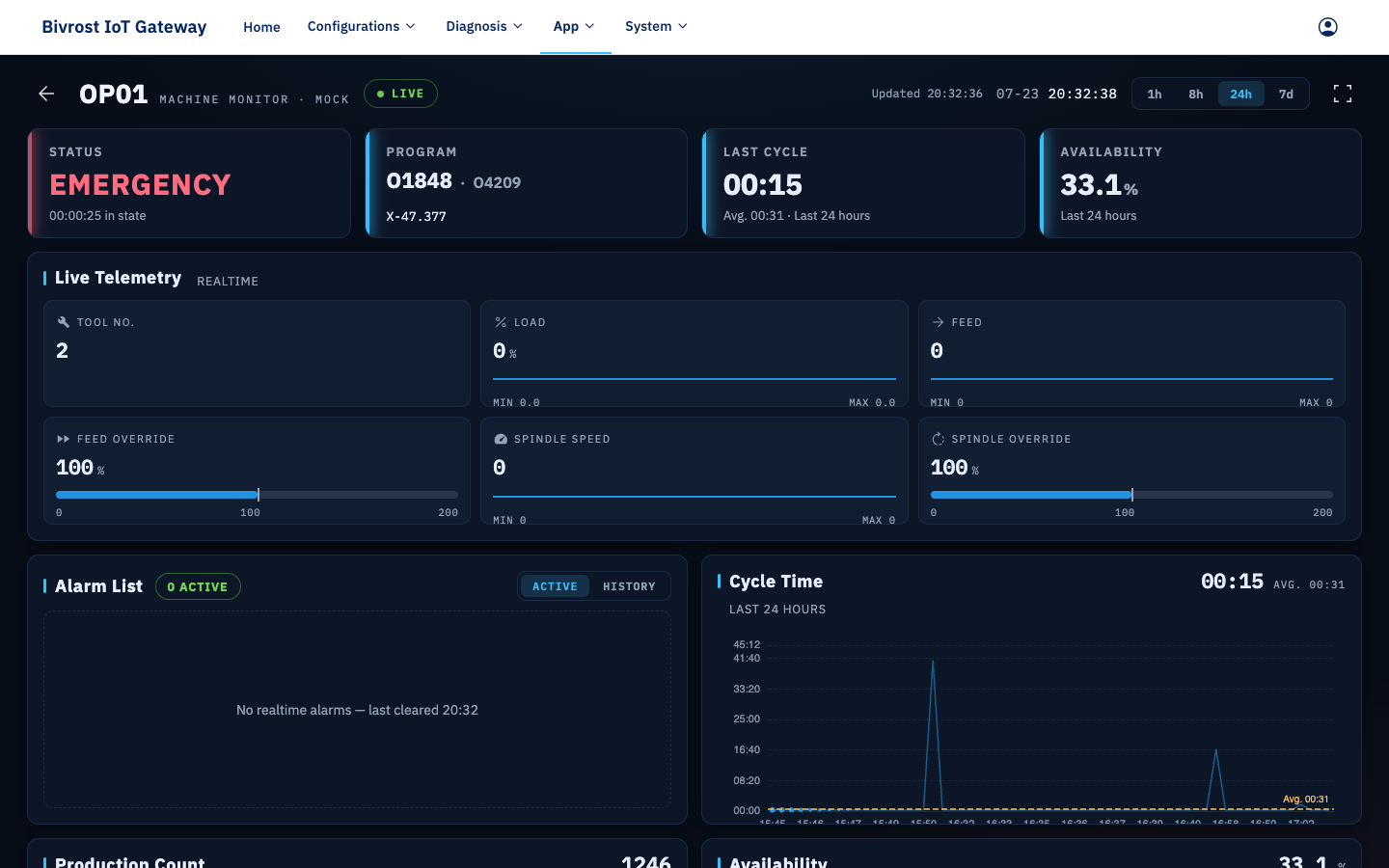The height and width of the screenshot is (868, 1389).
Task: Click the Availability 33.1% value
Action: point(1099,184)
